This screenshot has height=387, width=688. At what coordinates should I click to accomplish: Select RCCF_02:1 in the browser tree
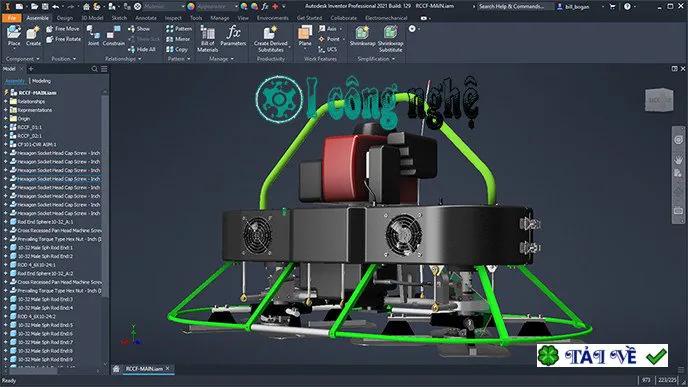[x=30, y=136]
